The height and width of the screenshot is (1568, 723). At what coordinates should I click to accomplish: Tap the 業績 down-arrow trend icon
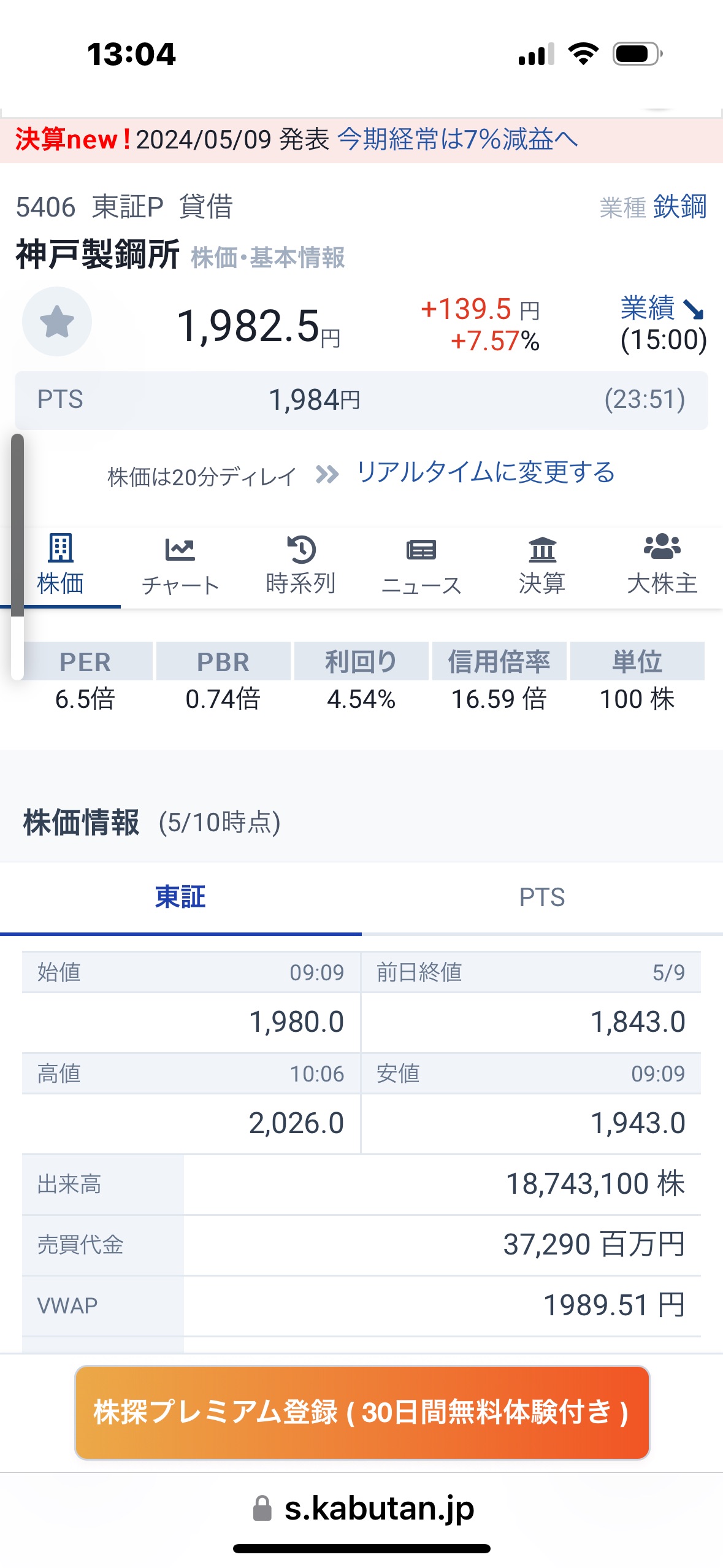(x=693, y=309)
